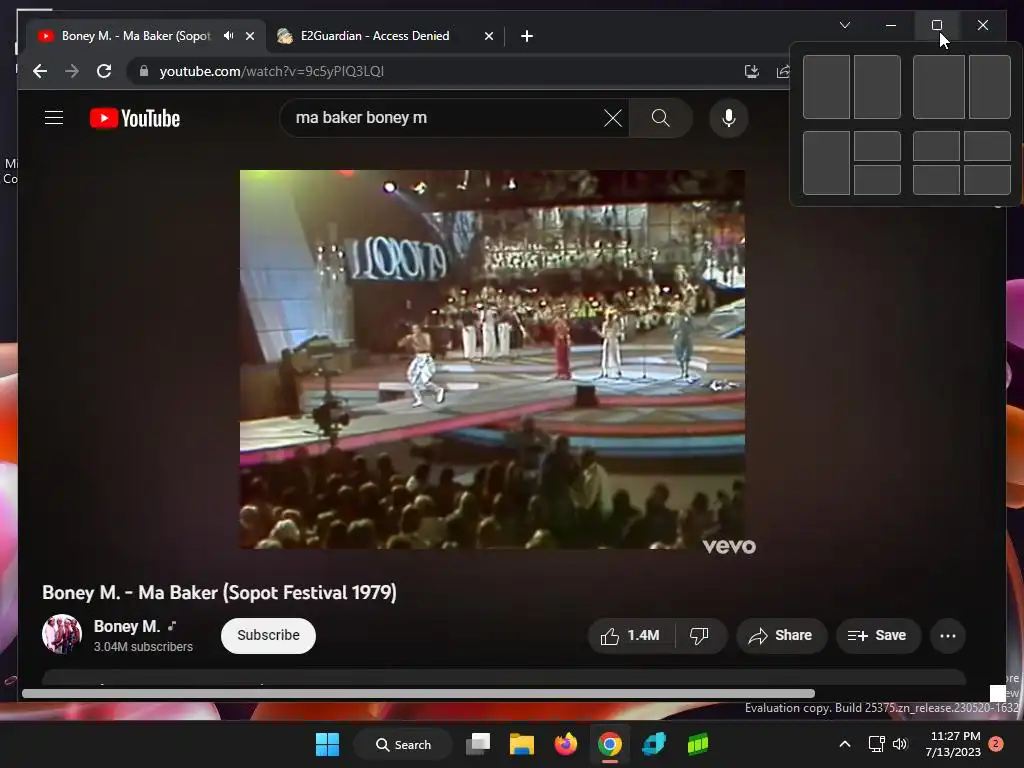Switch to E2Guardian - Access Denied tab
This screenshot has height=768, width=1024.
(x=376, y=36)
